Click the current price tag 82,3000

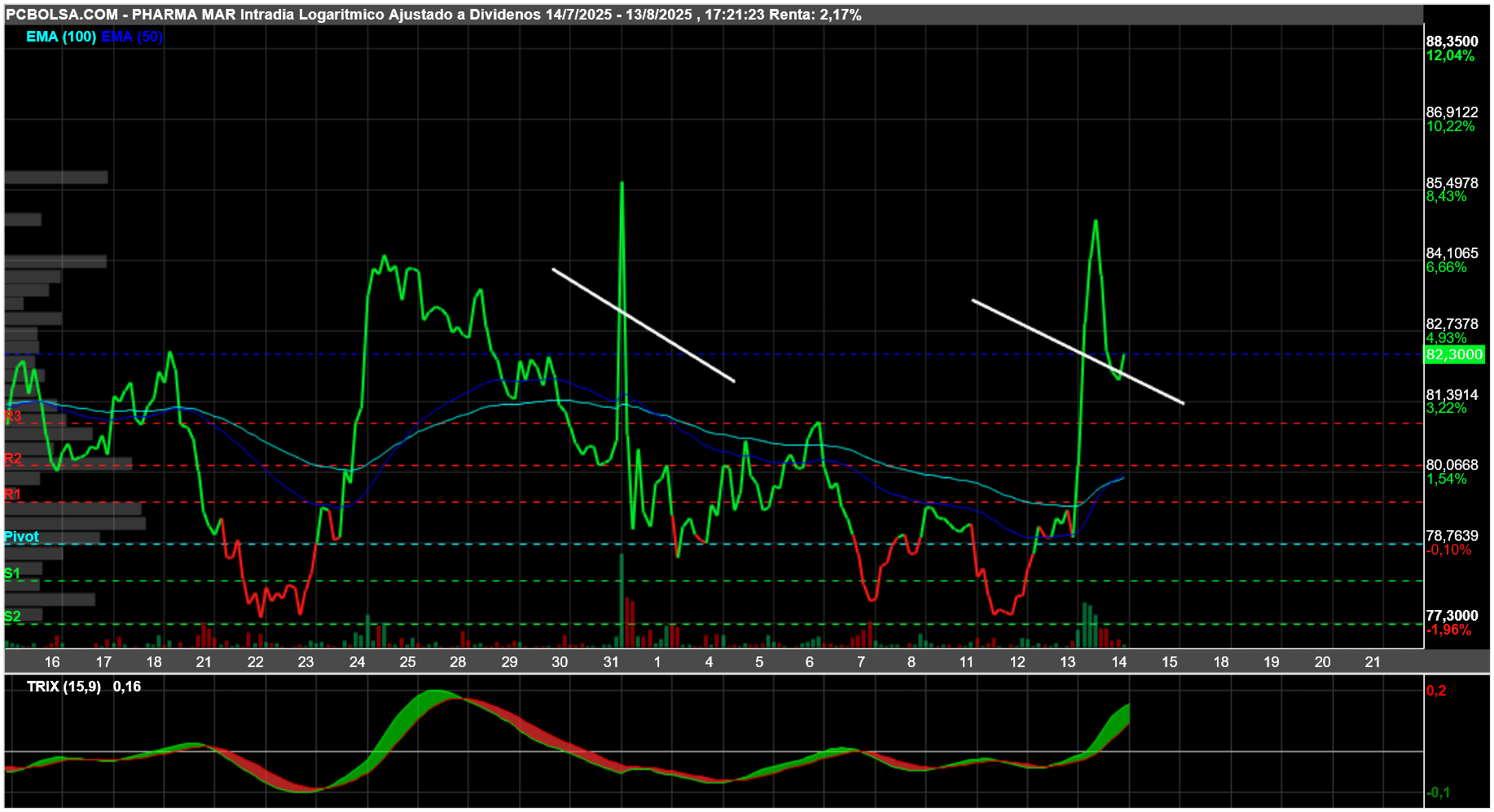point(1455,354)
